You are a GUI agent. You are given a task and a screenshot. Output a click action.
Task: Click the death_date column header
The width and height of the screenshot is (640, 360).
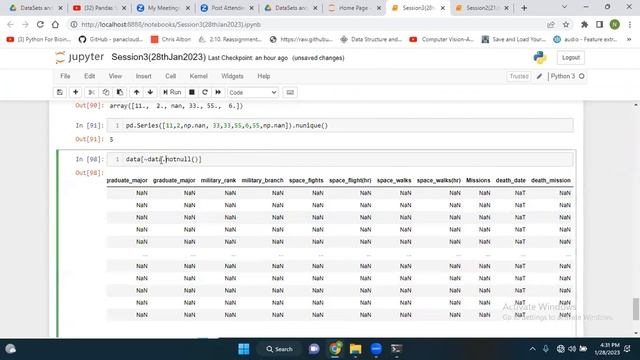510,180
